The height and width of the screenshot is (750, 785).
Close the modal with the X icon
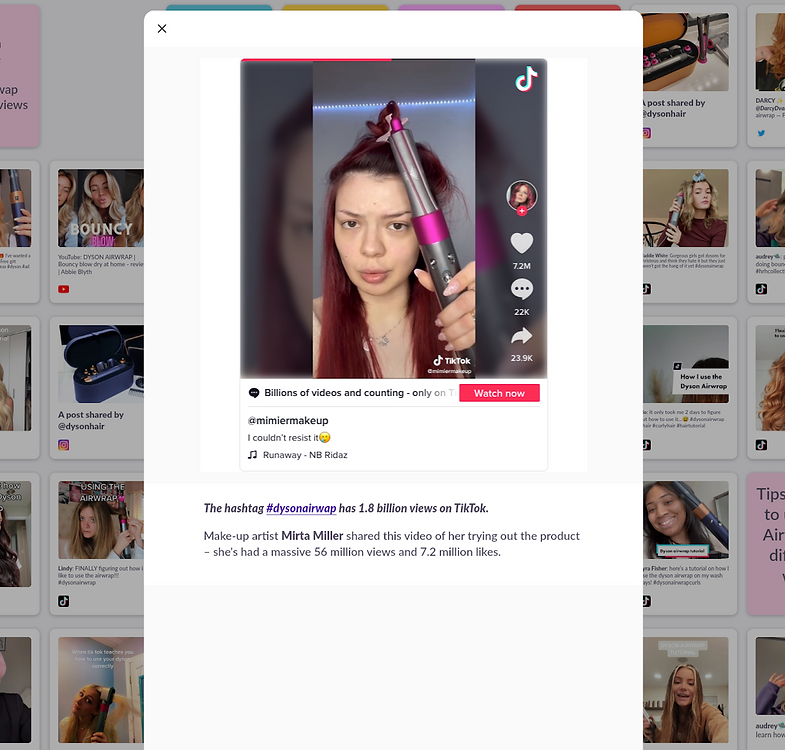pos(162,29)
